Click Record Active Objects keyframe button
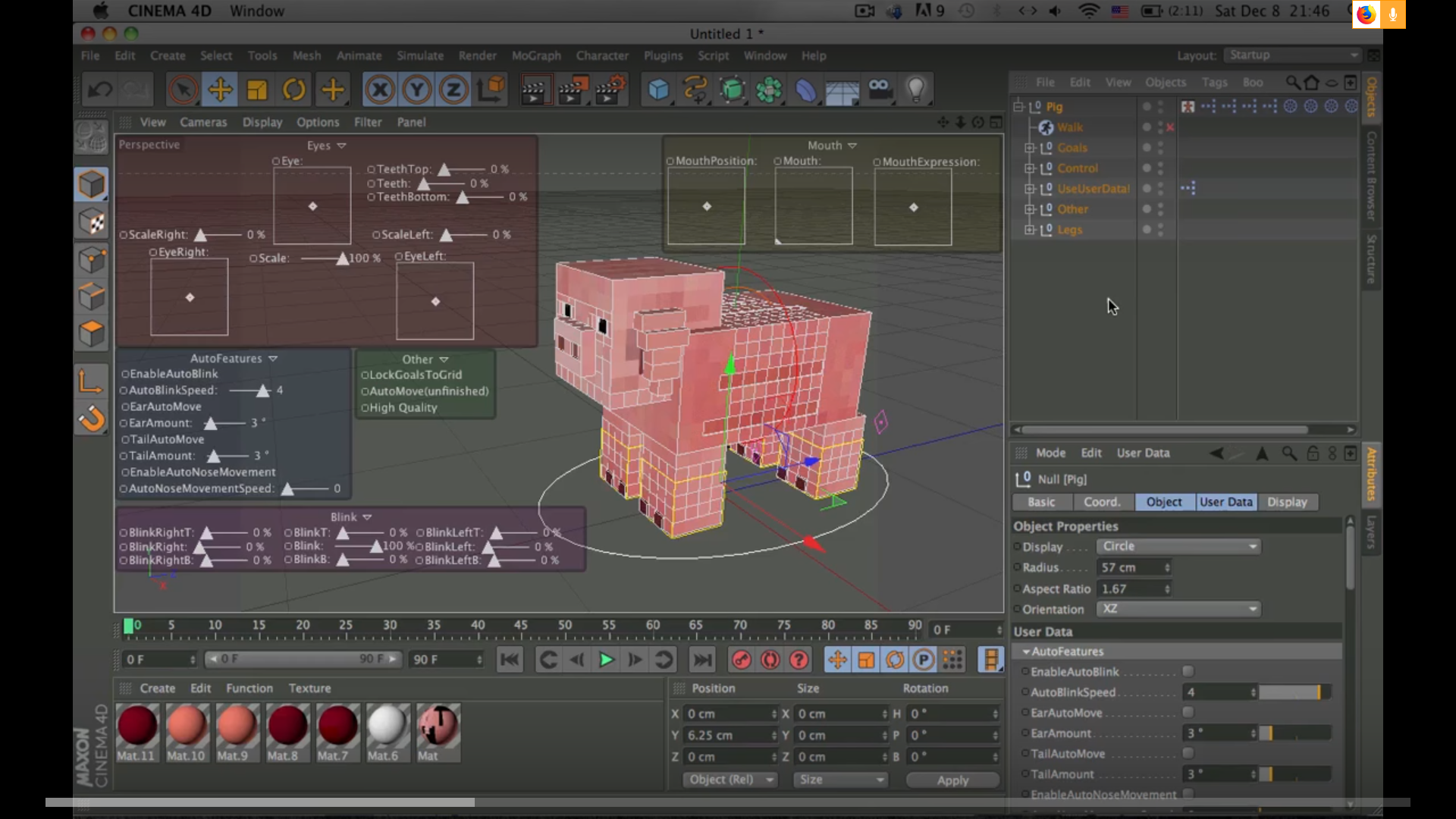Viewport: 1456px width, 819px height. coord(742,660)
